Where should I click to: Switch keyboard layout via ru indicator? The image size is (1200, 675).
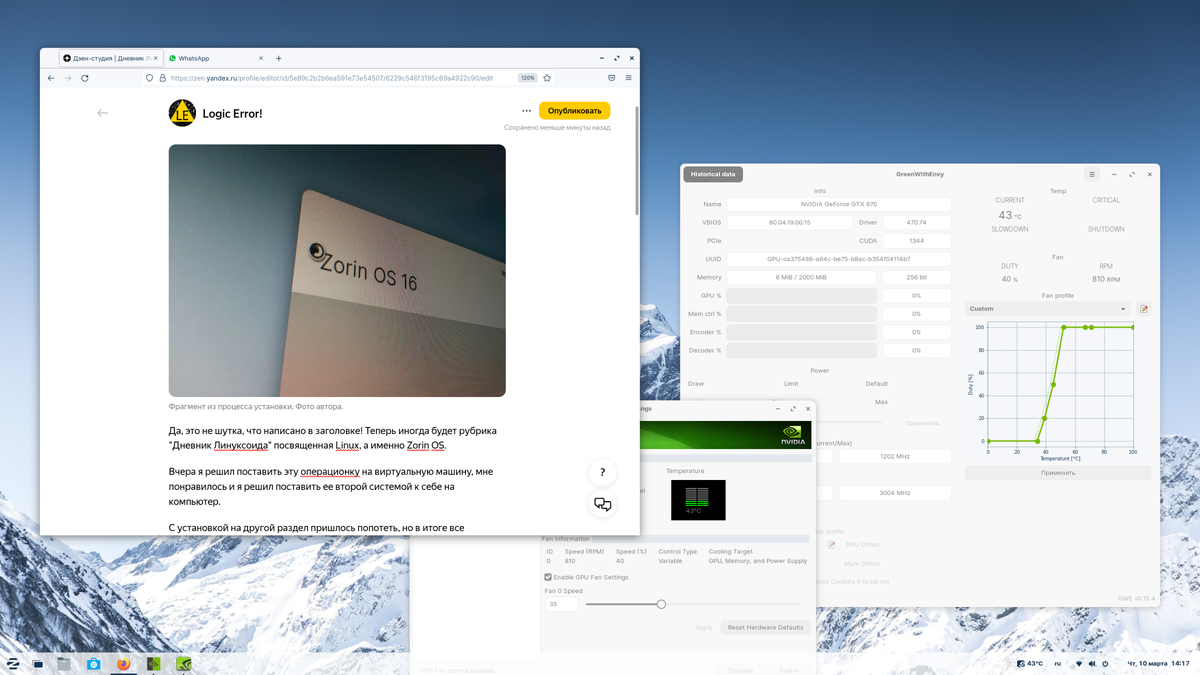(1058, 663)
